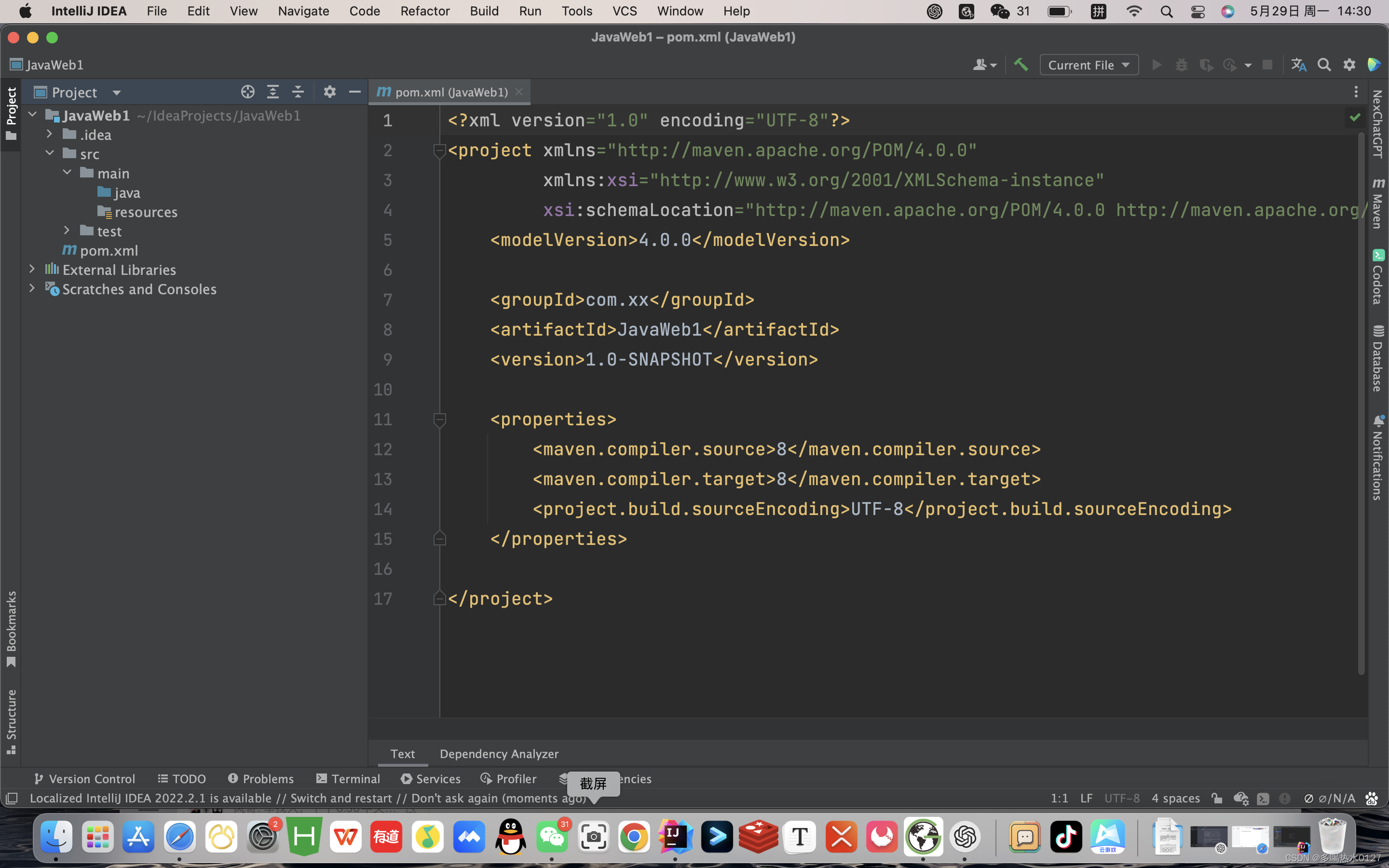Click the Translate icon in toolbar
Screen dimensions: 1389x868
(x=1298, y=65)
